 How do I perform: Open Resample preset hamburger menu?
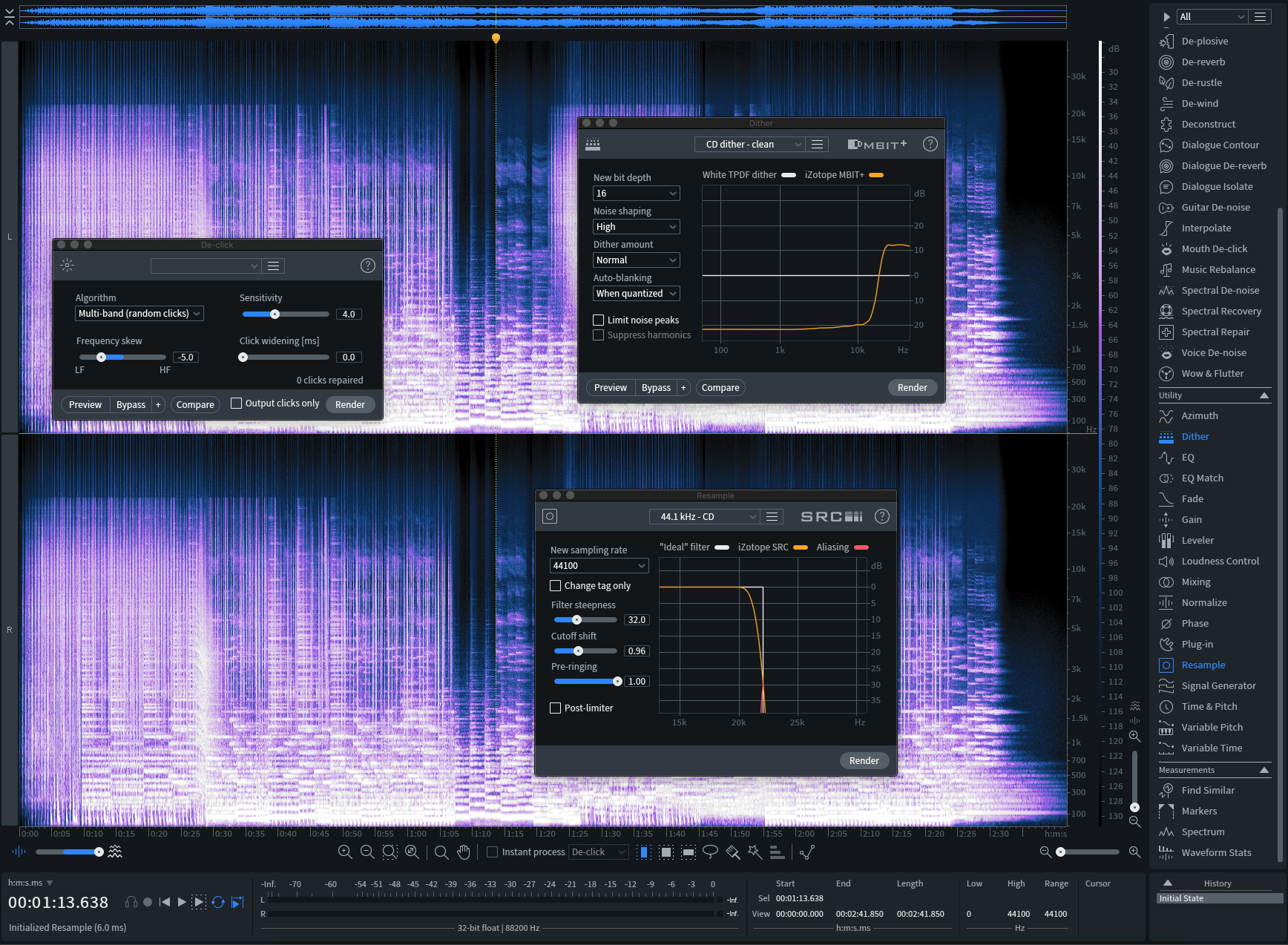[772, 517]
